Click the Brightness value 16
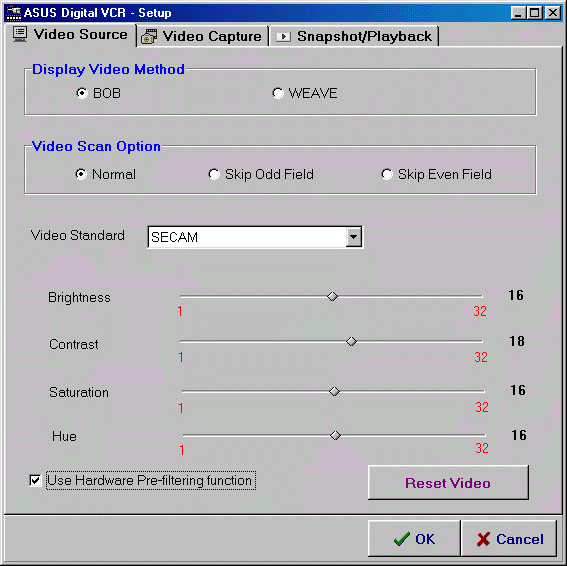Screen dimensions: 567x566 [x=516, y=295]
